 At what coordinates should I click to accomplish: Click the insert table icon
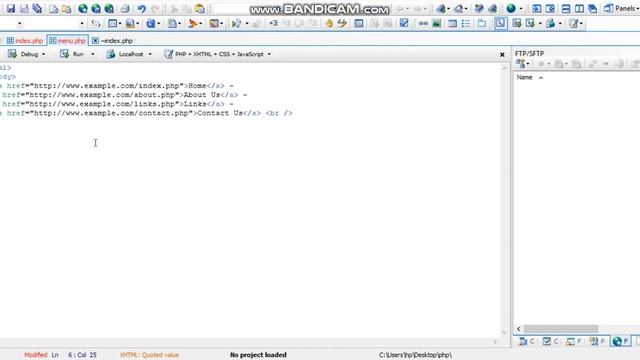452,24
